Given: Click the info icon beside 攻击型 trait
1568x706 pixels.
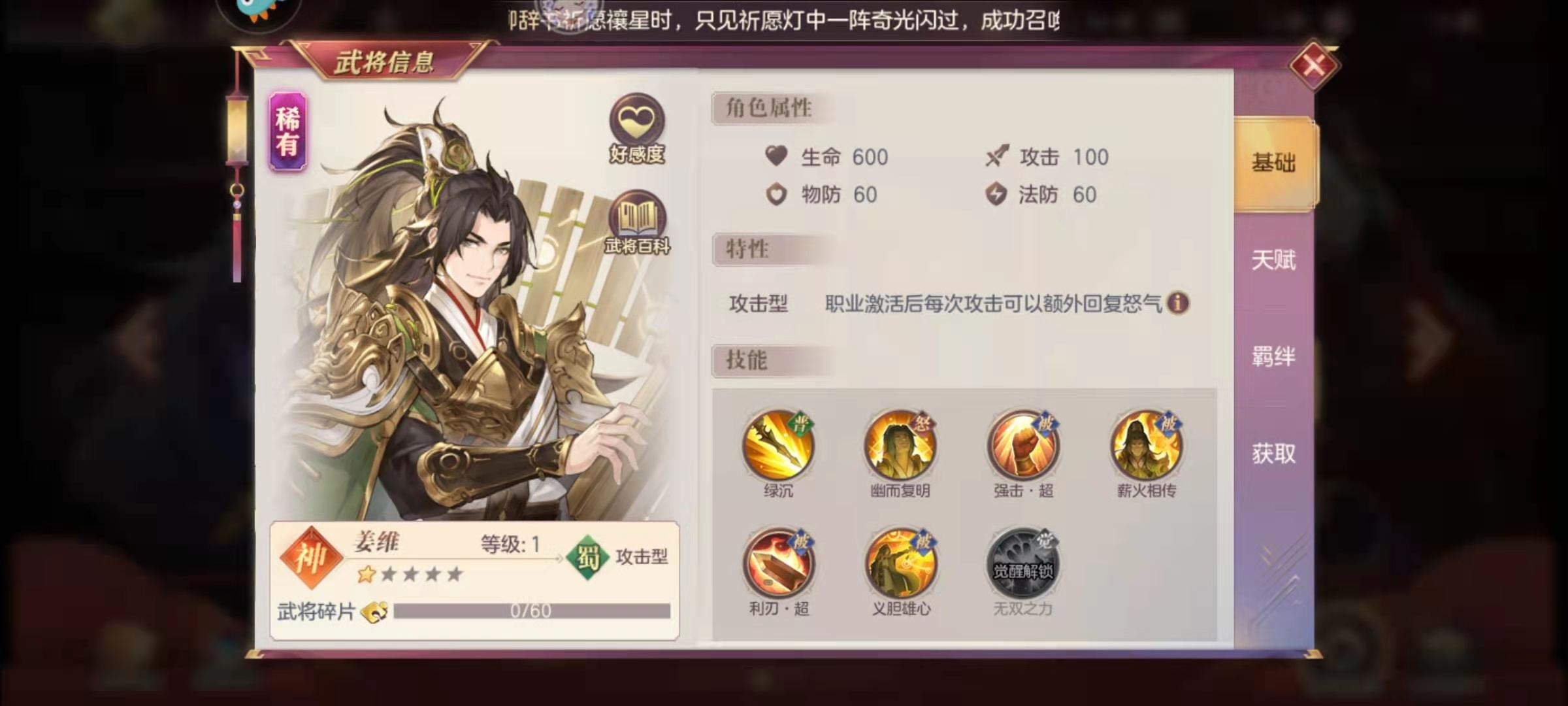Looking at the screenshot, I should coord(1178,303).
